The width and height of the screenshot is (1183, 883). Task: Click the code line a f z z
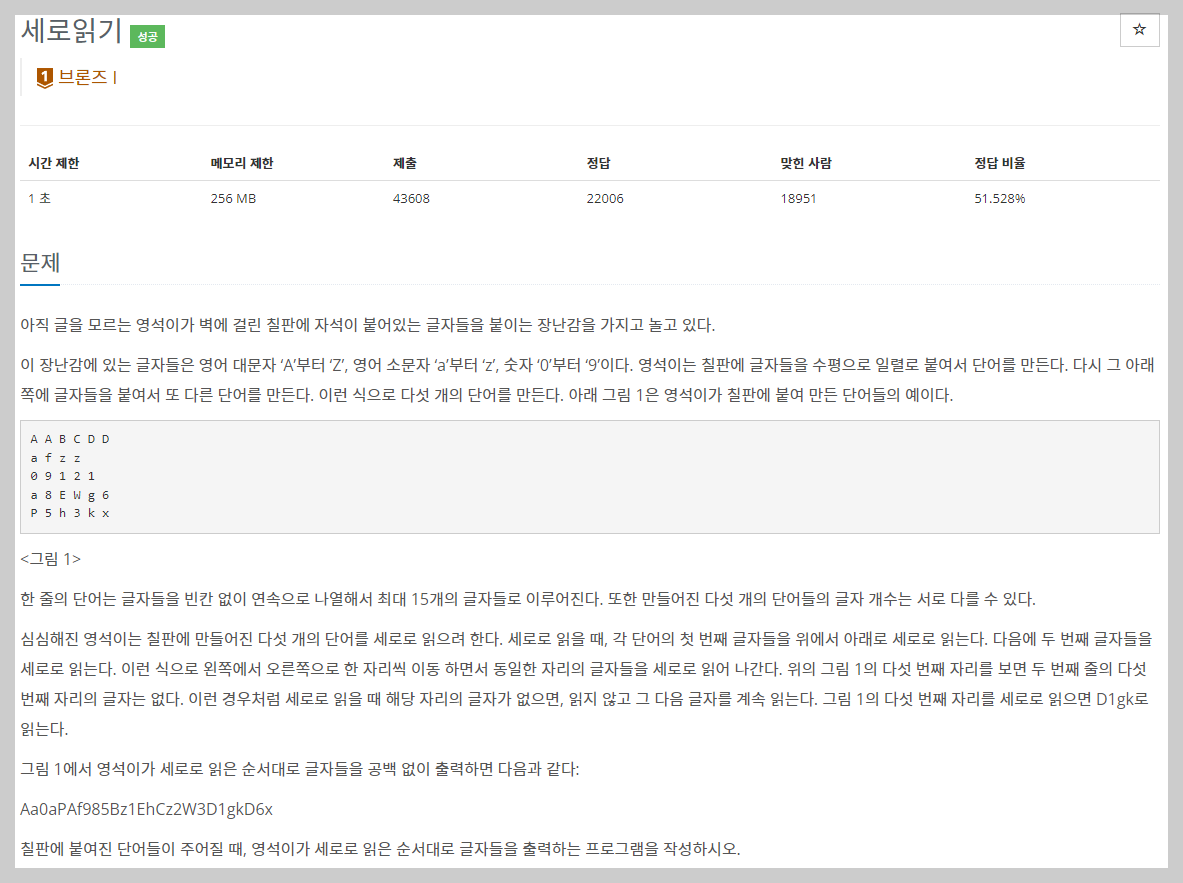pyautogui.click(x=56, y=458)
